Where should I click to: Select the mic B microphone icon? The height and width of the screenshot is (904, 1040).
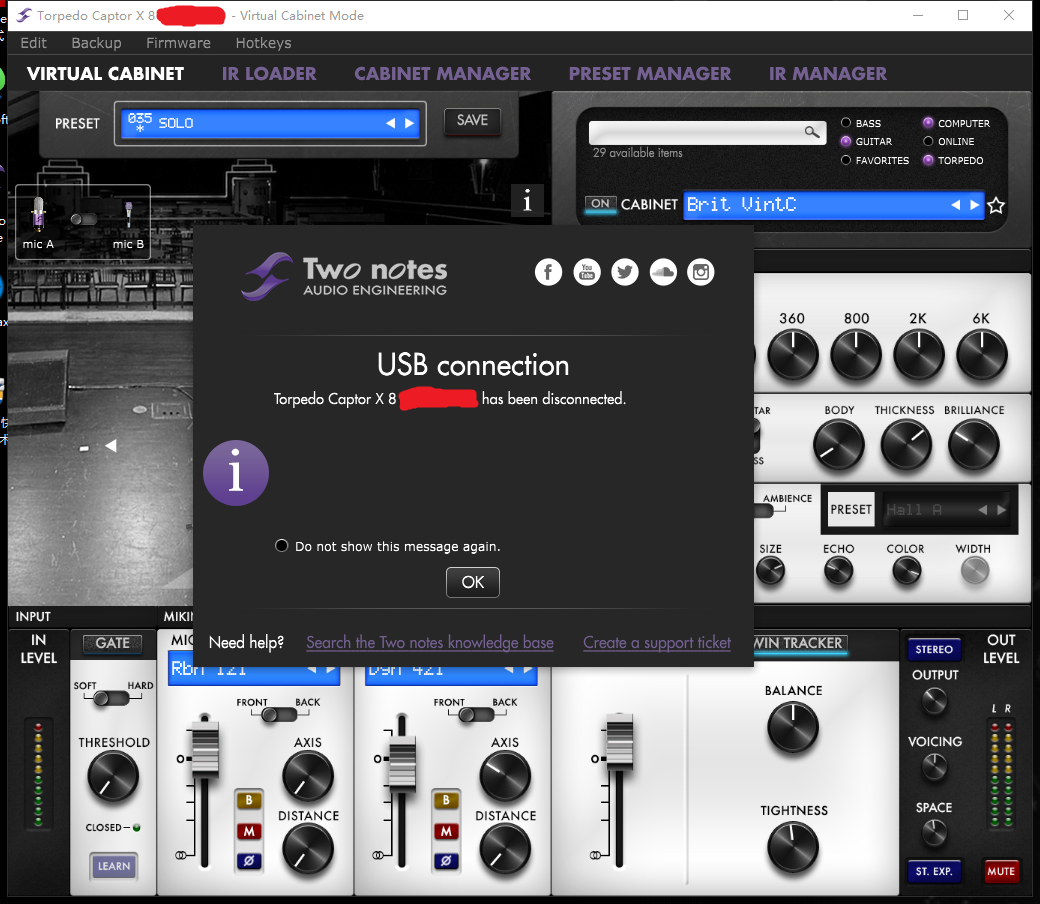click(x=129, y=215)
